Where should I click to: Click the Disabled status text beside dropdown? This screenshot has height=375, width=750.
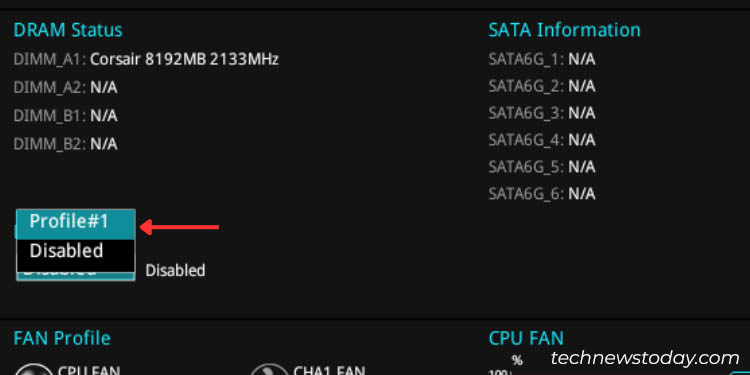pyautogui.click(x=176, y=270)
